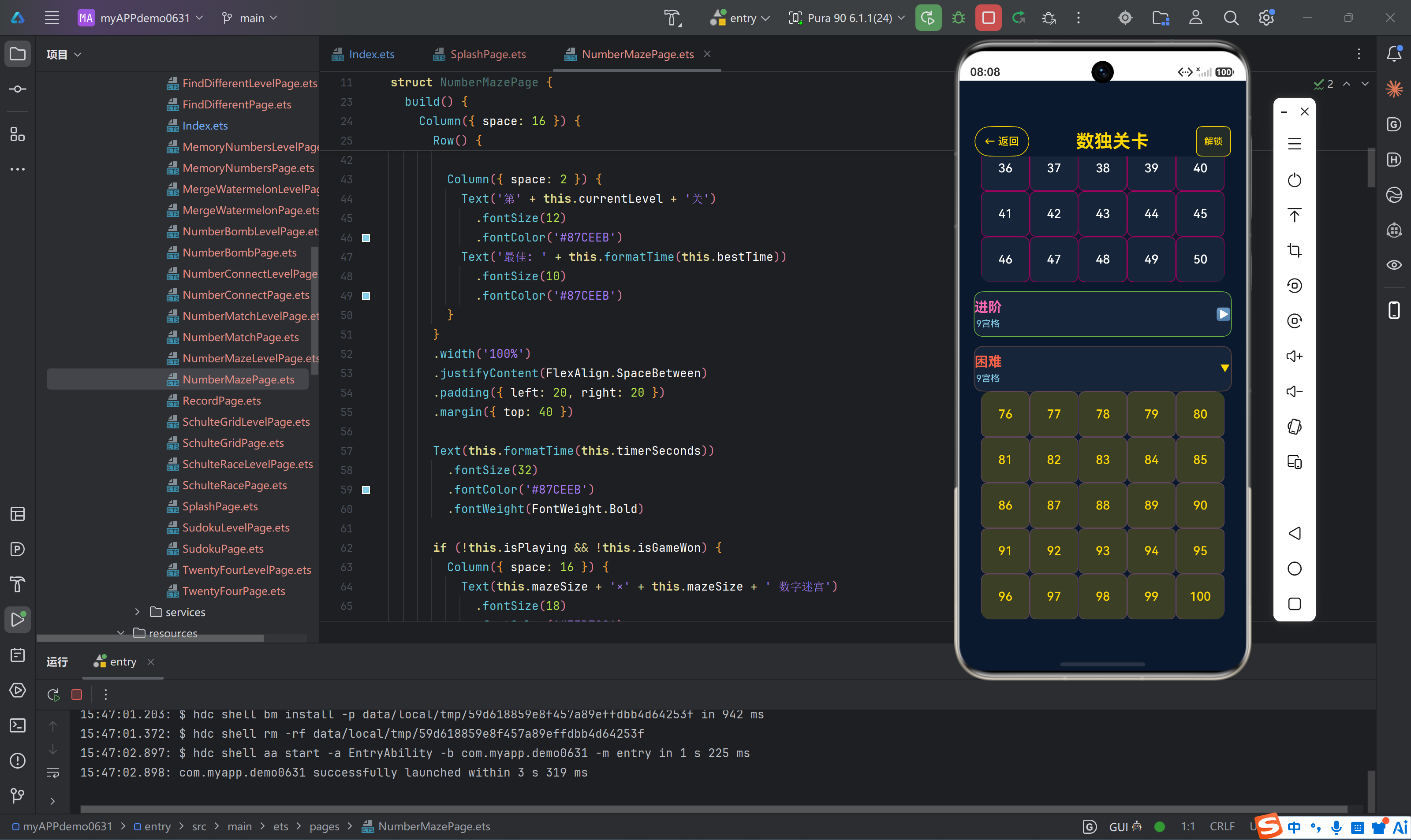Tap level 76 in the emulator
1411x840 pixels.
pyautogui.click(x=1005, y=414)
